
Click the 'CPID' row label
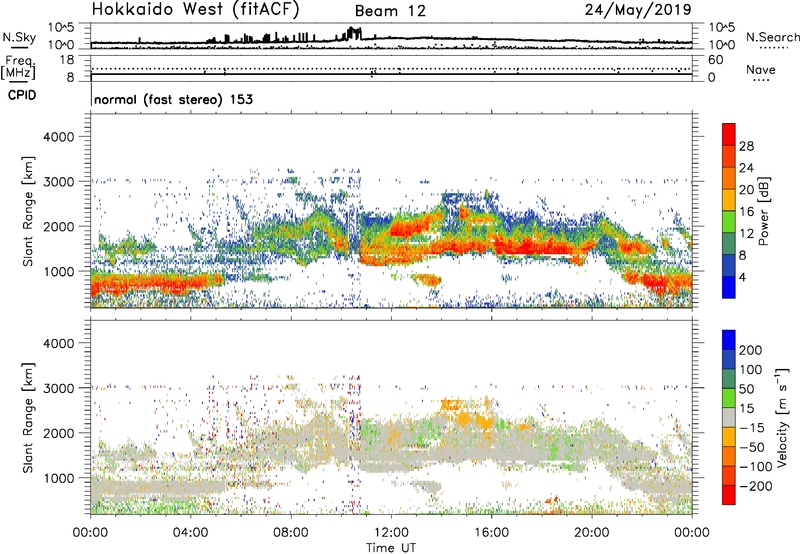point(22,95)
